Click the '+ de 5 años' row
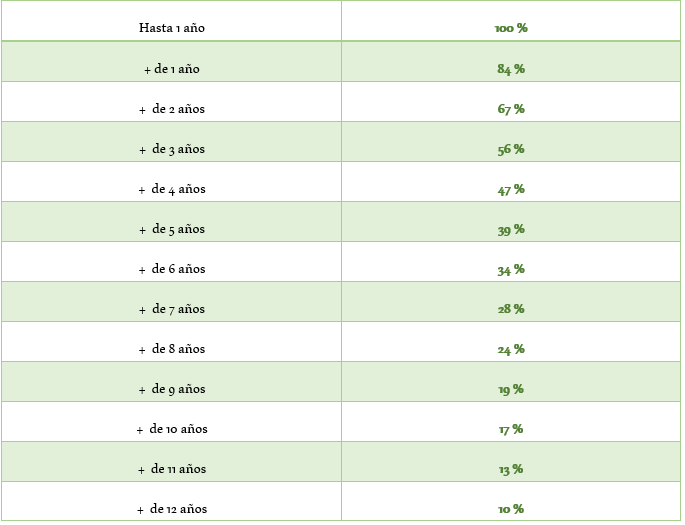Viewport: 685px width, 525px height. tap(171, 229)
